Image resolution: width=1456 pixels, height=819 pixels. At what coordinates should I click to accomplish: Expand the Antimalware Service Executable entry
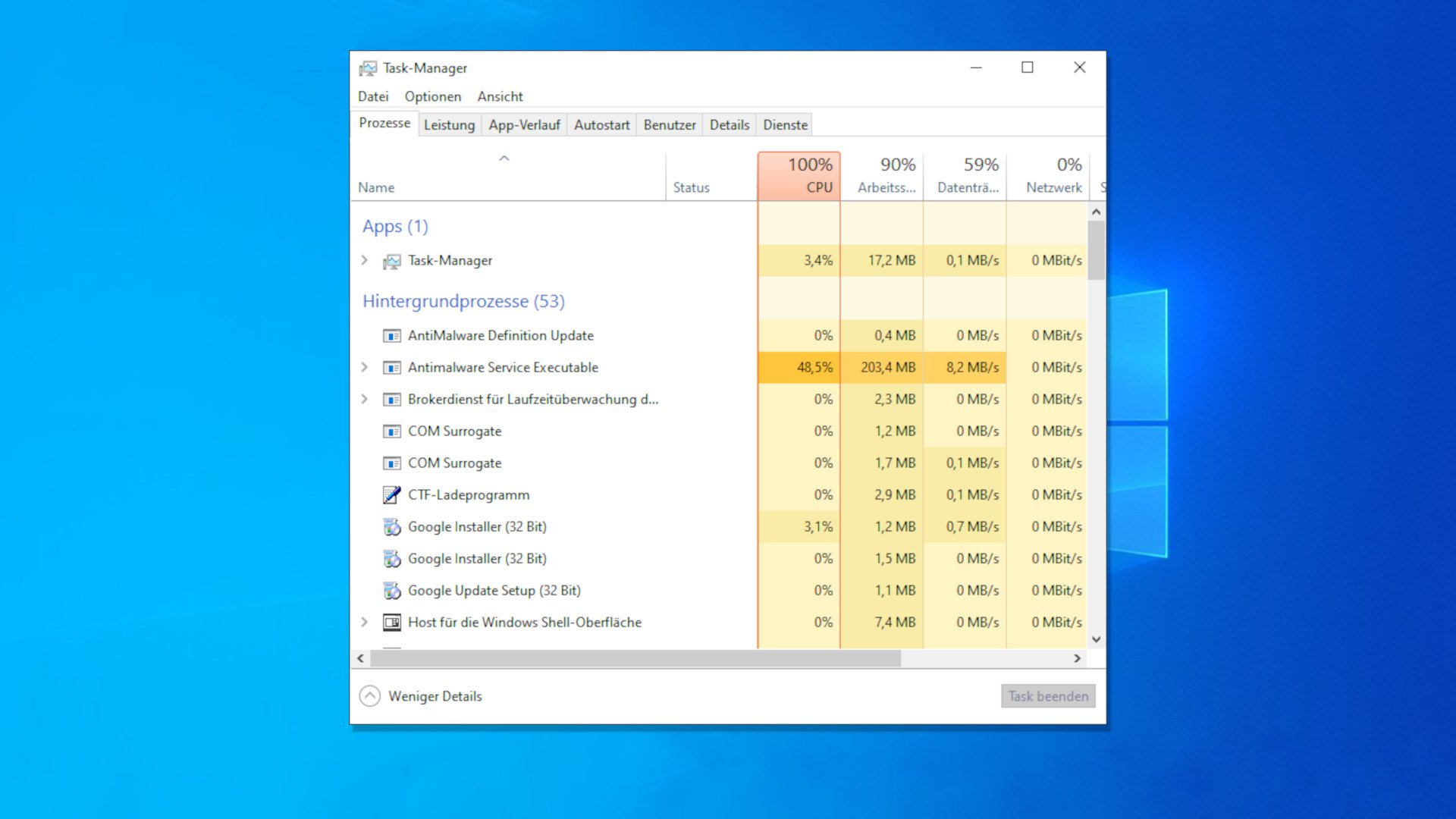click(x=366, y=367)
